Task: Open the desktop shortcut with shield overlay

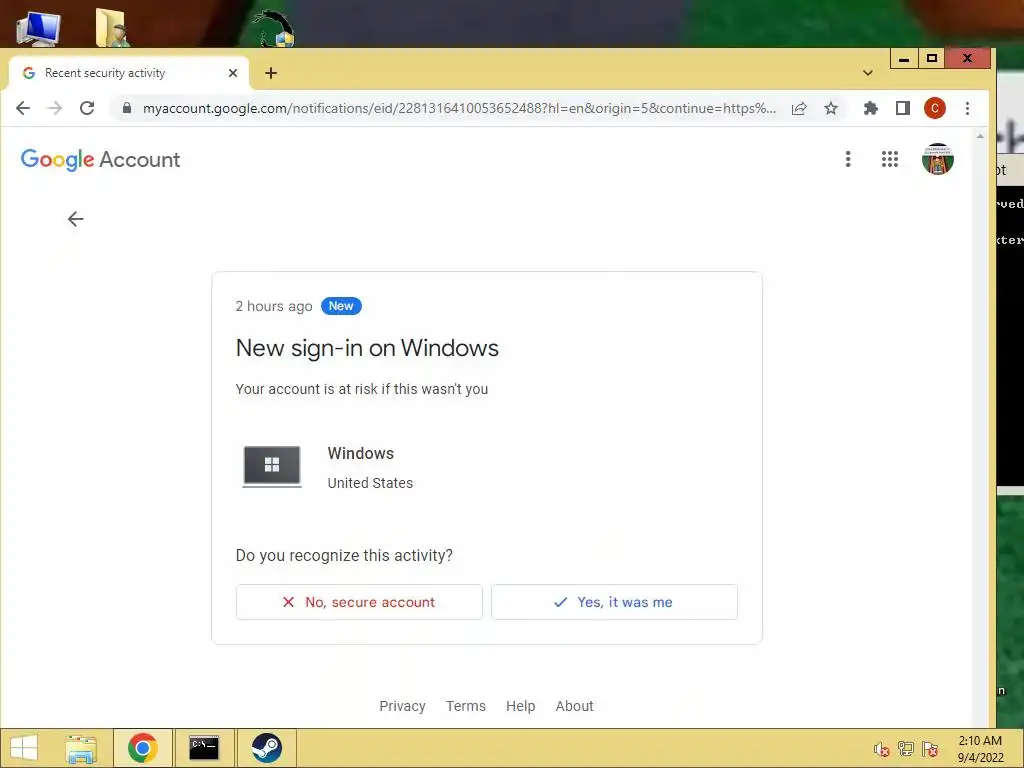Action: 274,28
